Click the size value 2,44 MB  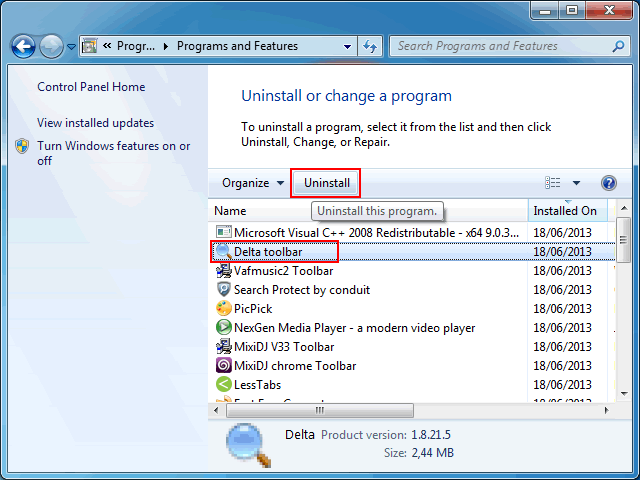[x=433, y=453]
